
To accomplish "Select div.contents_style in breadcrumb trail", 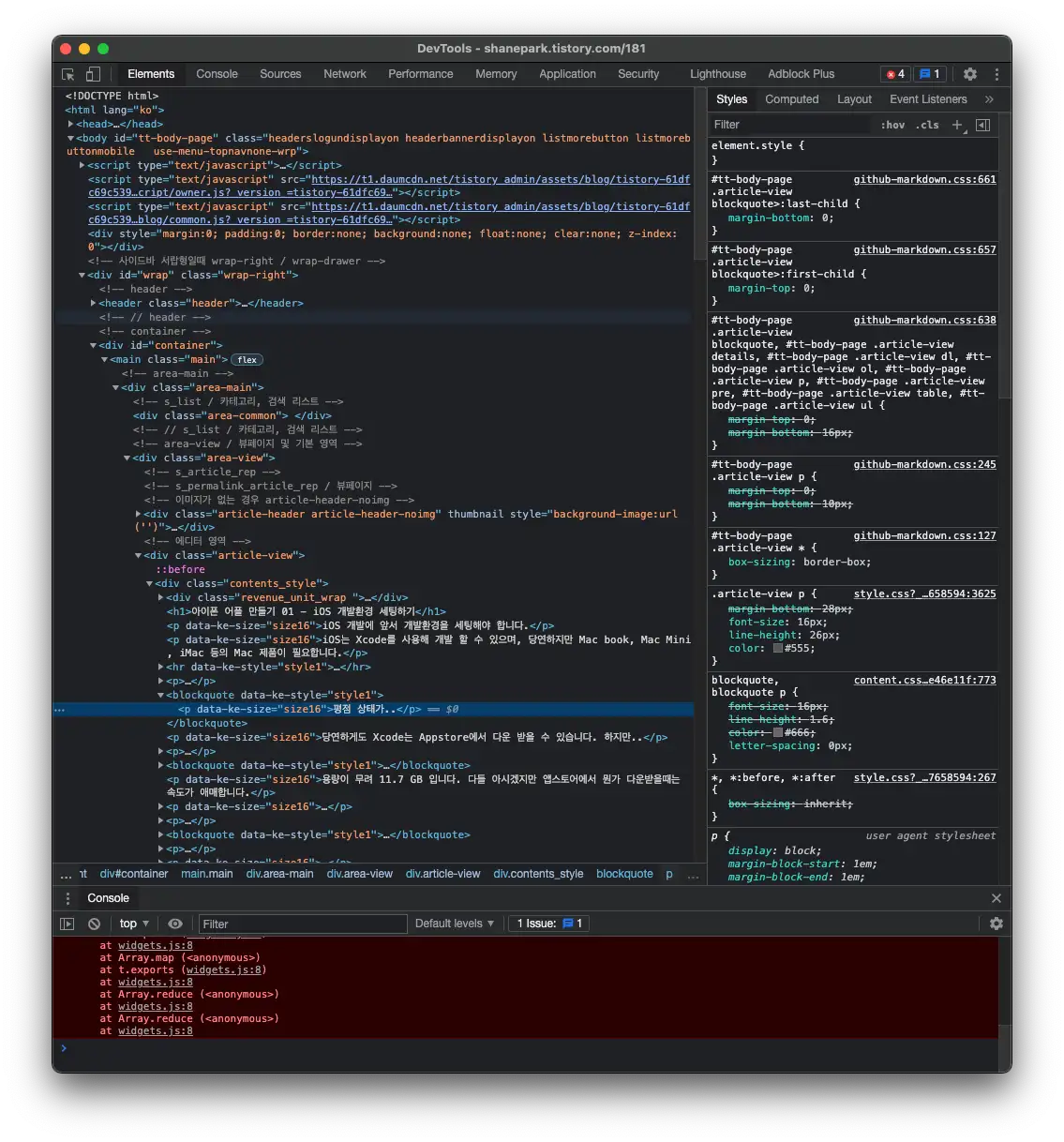I will [538, 874].
